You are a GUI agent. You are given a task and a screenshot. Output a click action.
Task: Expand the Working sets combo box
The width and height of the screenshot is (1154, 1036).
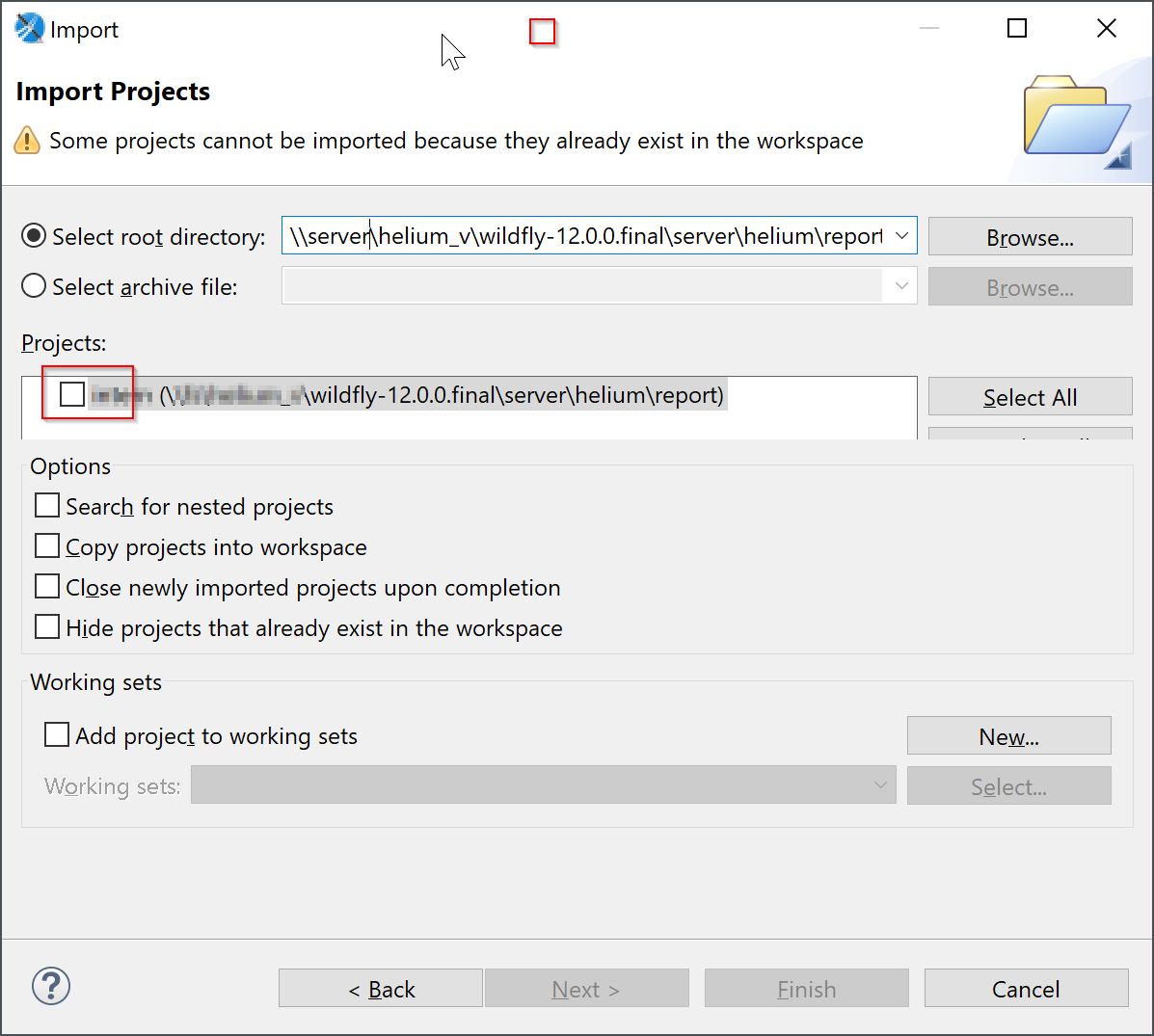[x=880, y=784]
